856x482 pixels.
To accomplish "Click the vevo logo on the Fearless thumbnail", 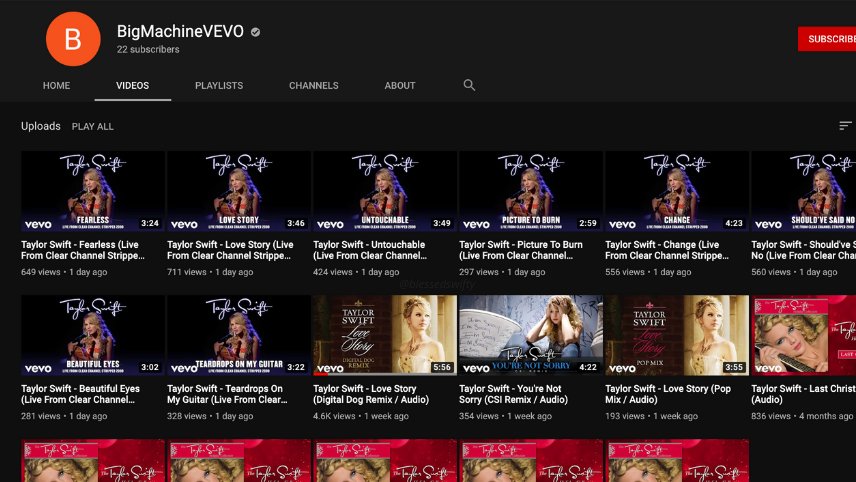I will pos(38,224).
